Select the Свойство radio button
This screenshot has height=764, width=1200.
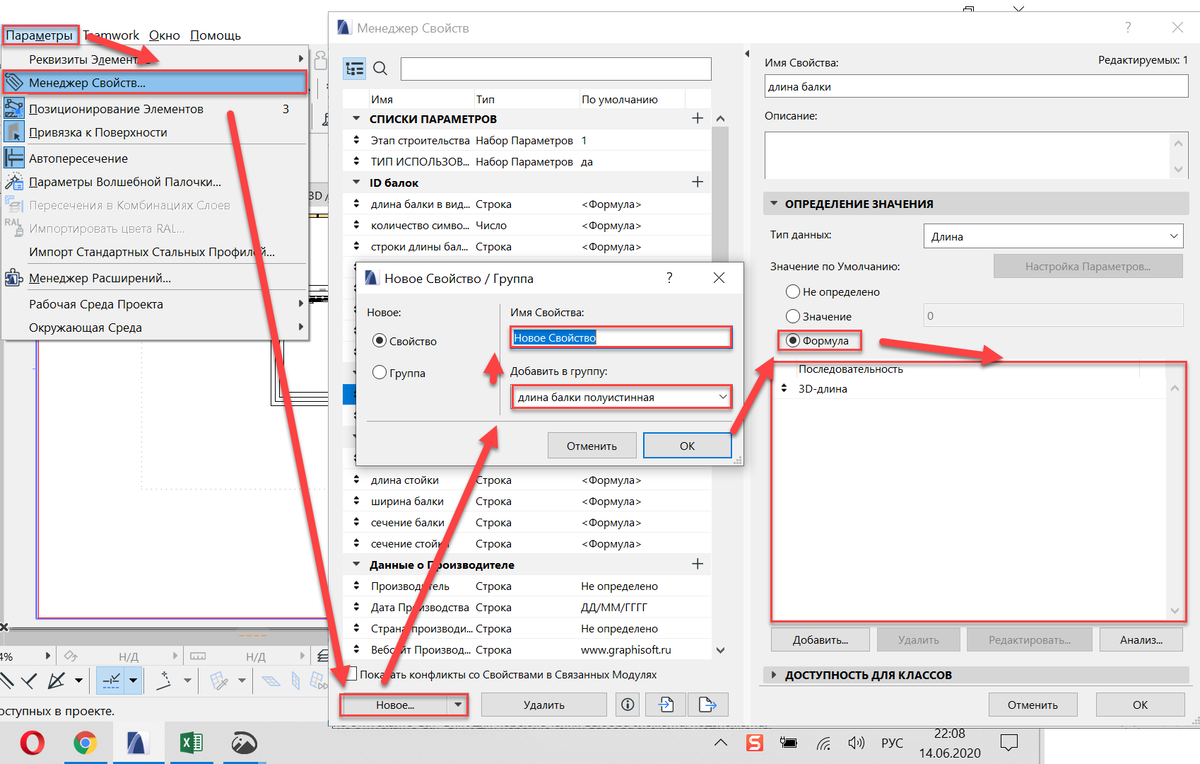[x=380, y=341]
